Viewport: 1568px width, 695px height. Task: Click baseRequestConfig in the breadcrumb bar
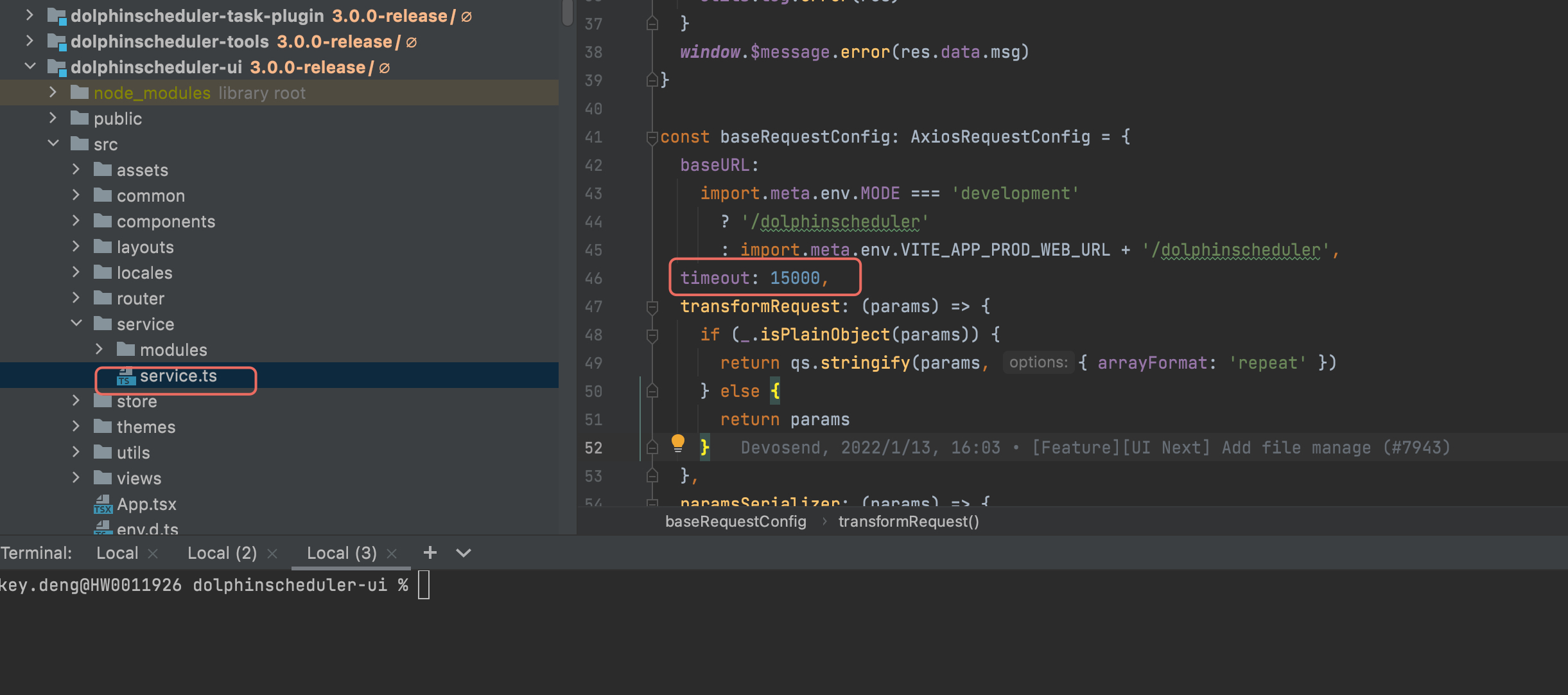click(x=735, y=522)
